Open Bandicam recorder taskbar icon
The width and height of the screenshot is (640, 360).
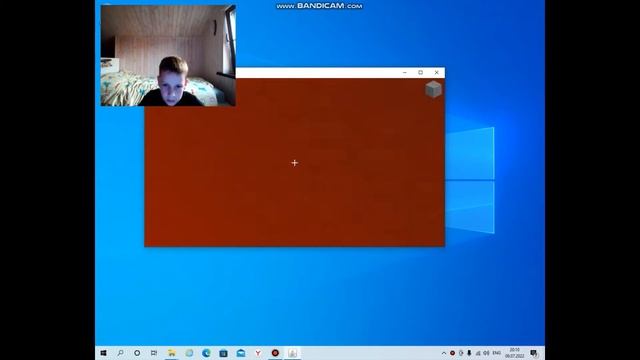[x=275, y=353]
